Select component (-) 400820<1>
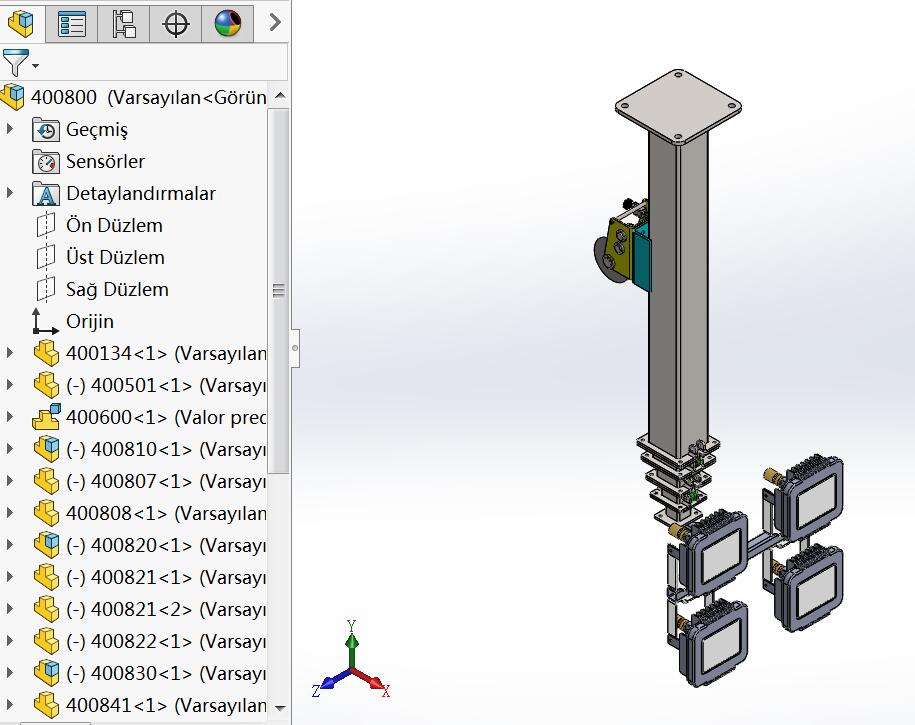The height and width of the screenshot is (725, 915). click(x=166, y=545)
